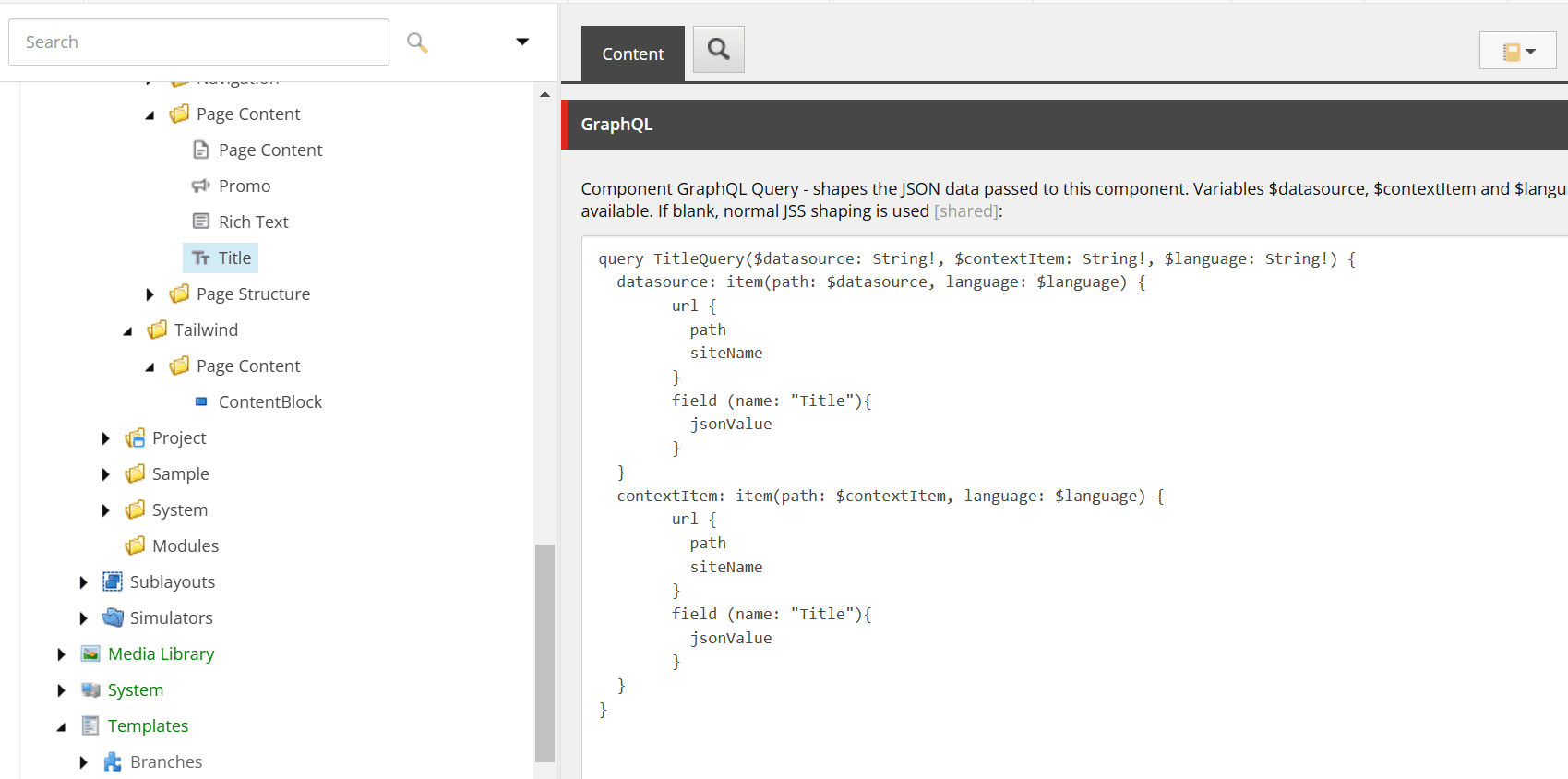Image resolution: width=1568 pixels, height=779 pixels.
Task: Open the search tab with magnifier icon
Action: (x=718, y=50)
